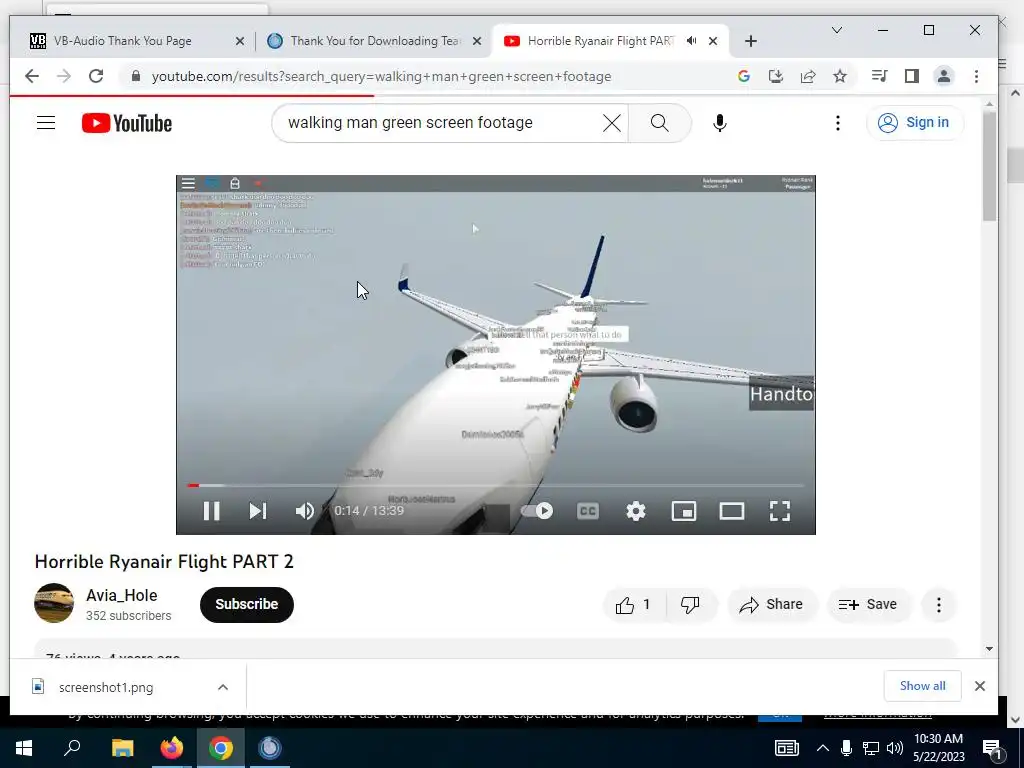Close the Horrible Ryanair Flight tab

(x=713, y=40)
